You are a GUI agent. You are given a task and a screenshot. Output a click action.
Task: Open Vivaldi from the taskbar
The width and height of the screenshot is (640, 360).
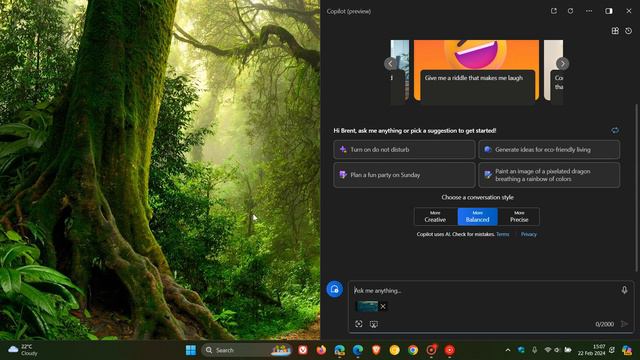point(303,350)
